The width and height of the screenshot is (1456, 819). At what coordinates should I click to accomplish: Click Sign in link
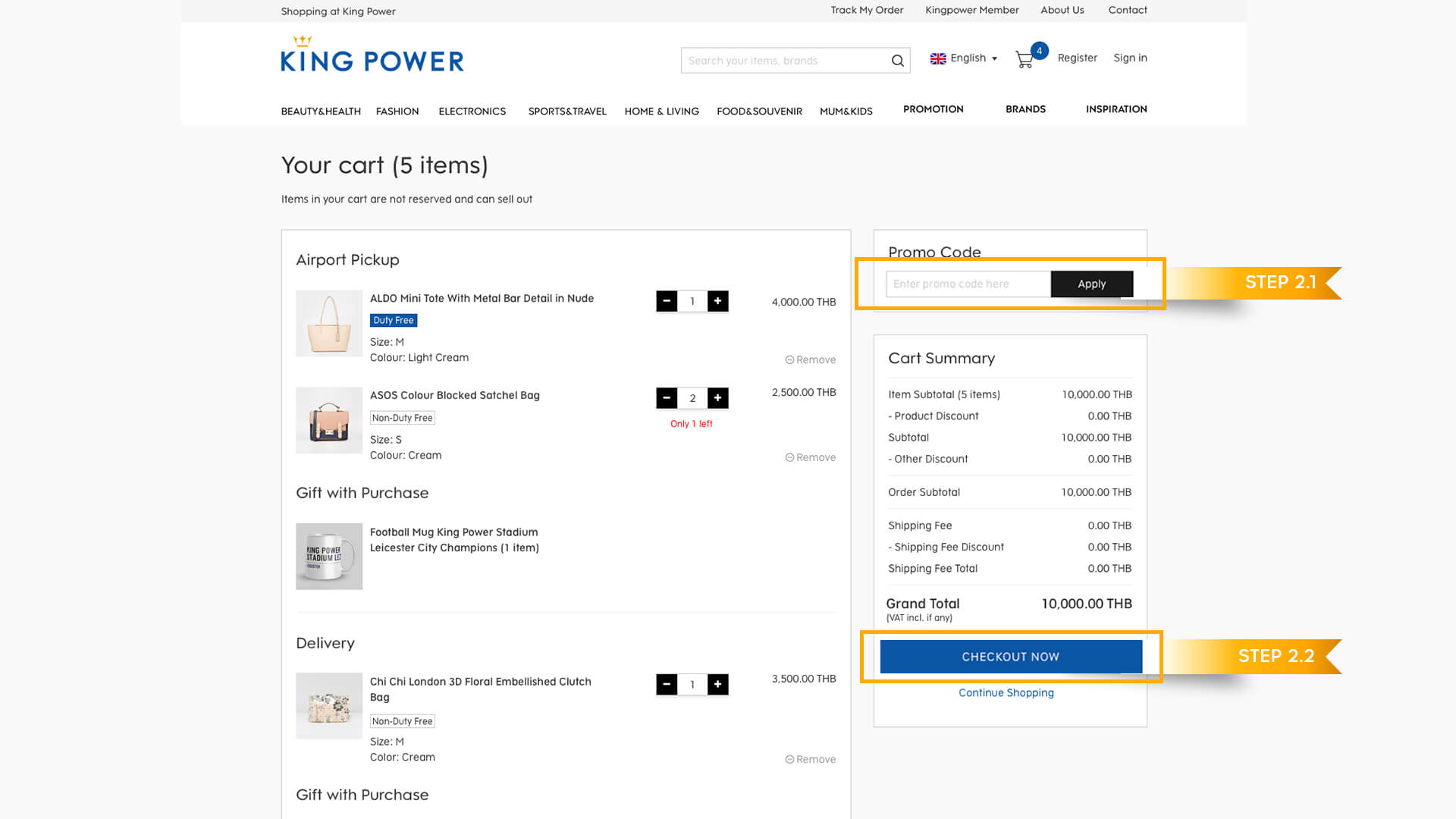coord(1130,58)
